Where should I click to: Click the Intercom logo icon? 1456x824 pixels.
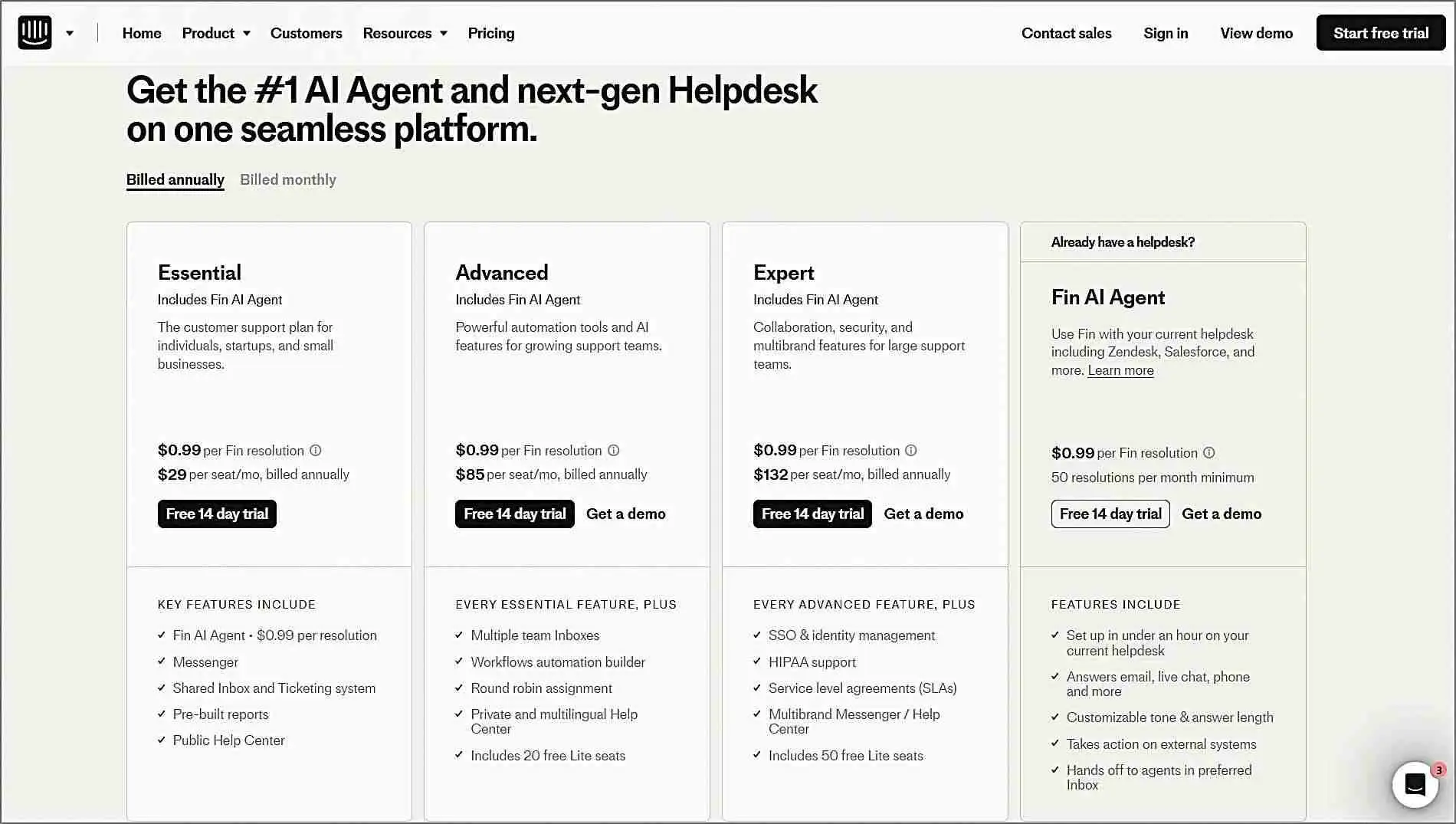(33, 32)
